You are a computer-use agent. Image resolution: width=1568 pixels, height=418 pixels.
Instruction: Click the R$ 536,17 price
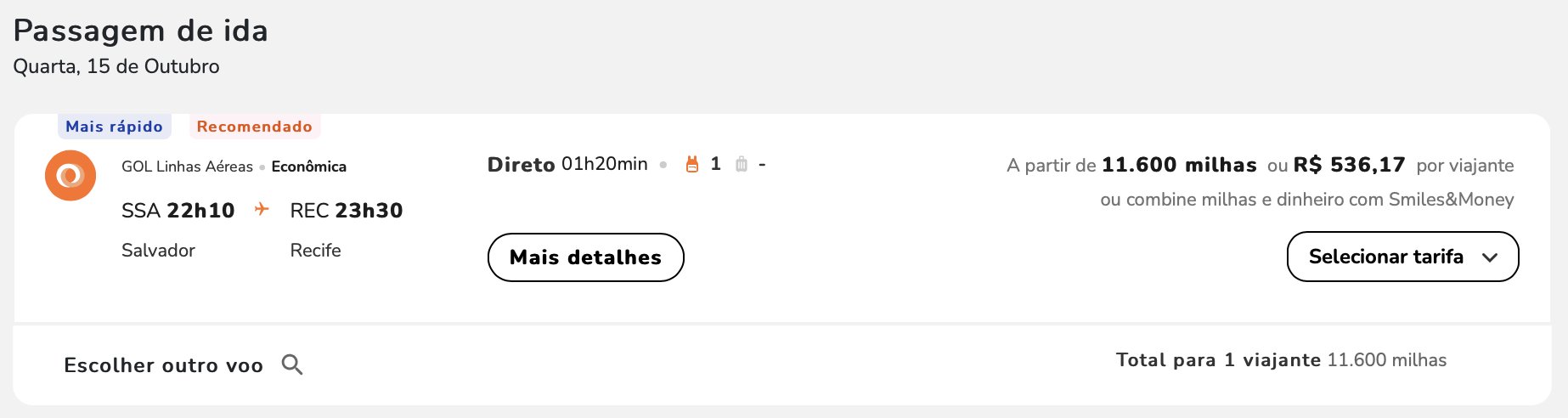[1349, 165]
